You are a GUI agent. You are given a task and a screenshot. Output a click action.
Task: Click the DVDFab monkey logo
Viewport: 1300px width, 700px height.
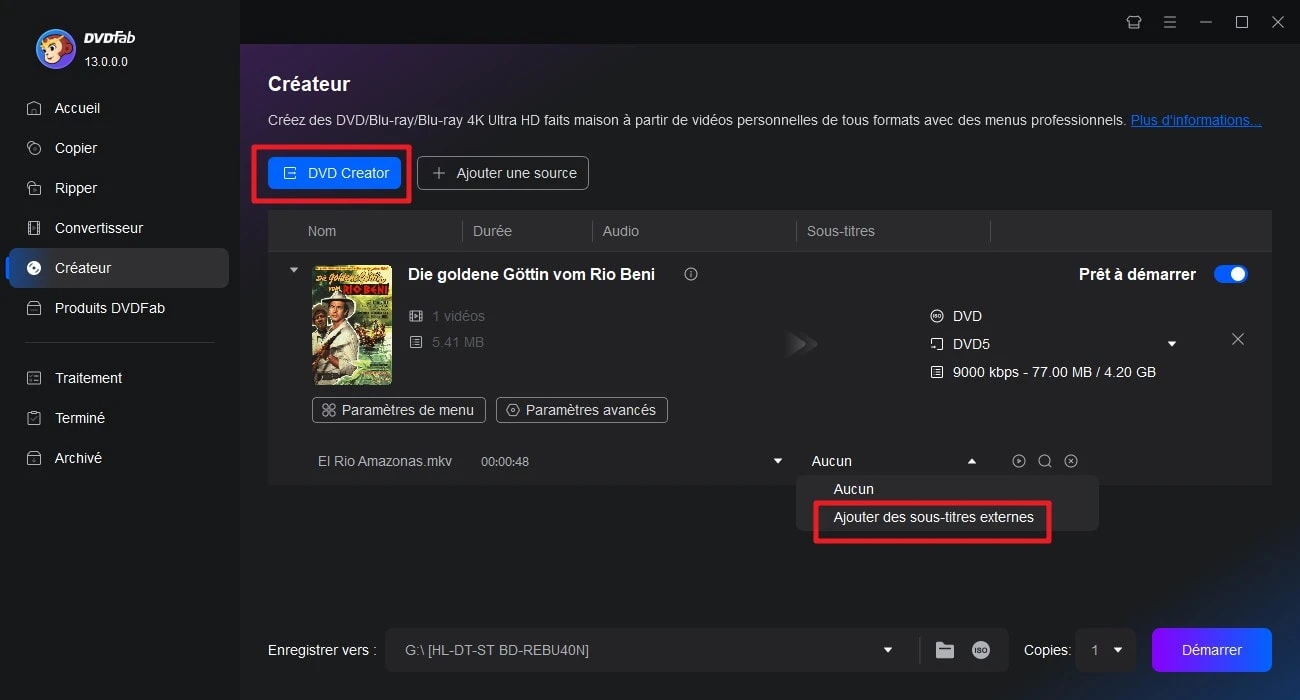coord(56,49)
